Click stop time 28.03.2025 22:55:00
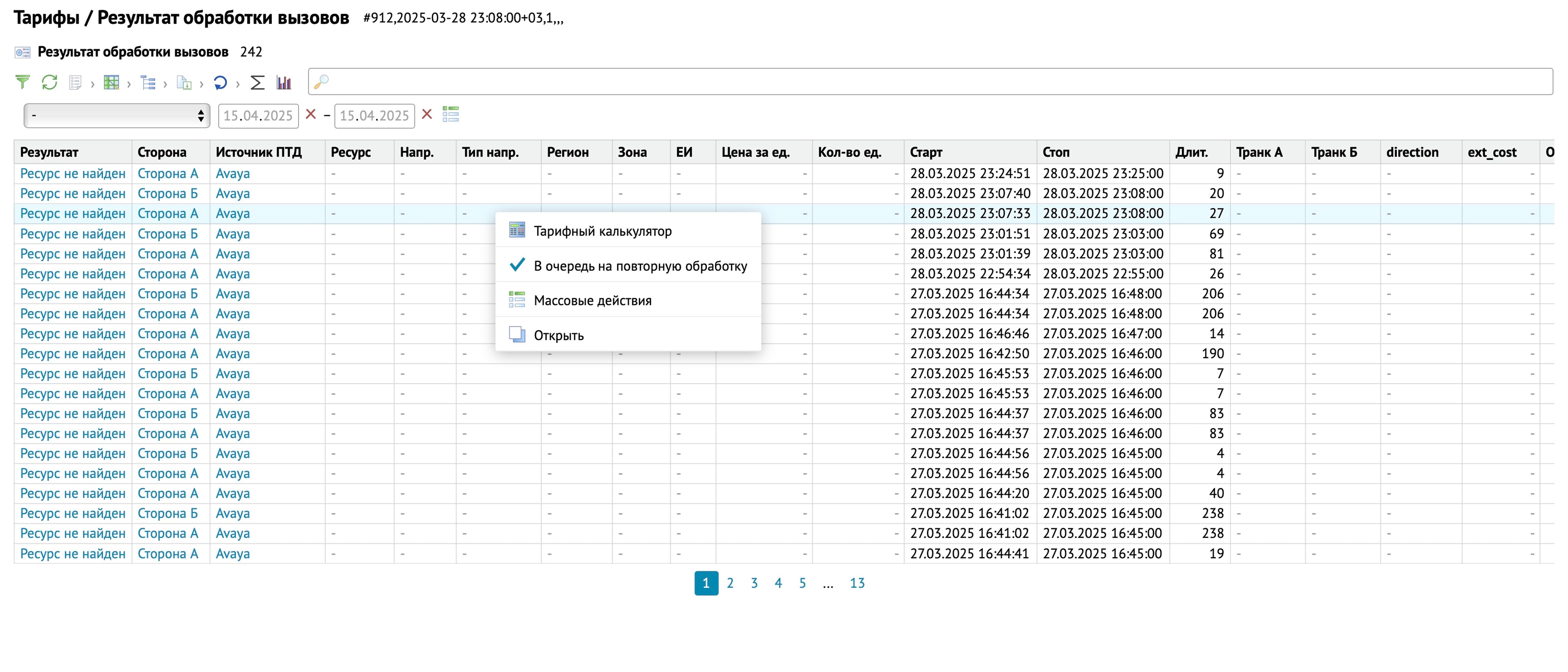Screen dimensions: 1568x672 tap(1103, 274)
